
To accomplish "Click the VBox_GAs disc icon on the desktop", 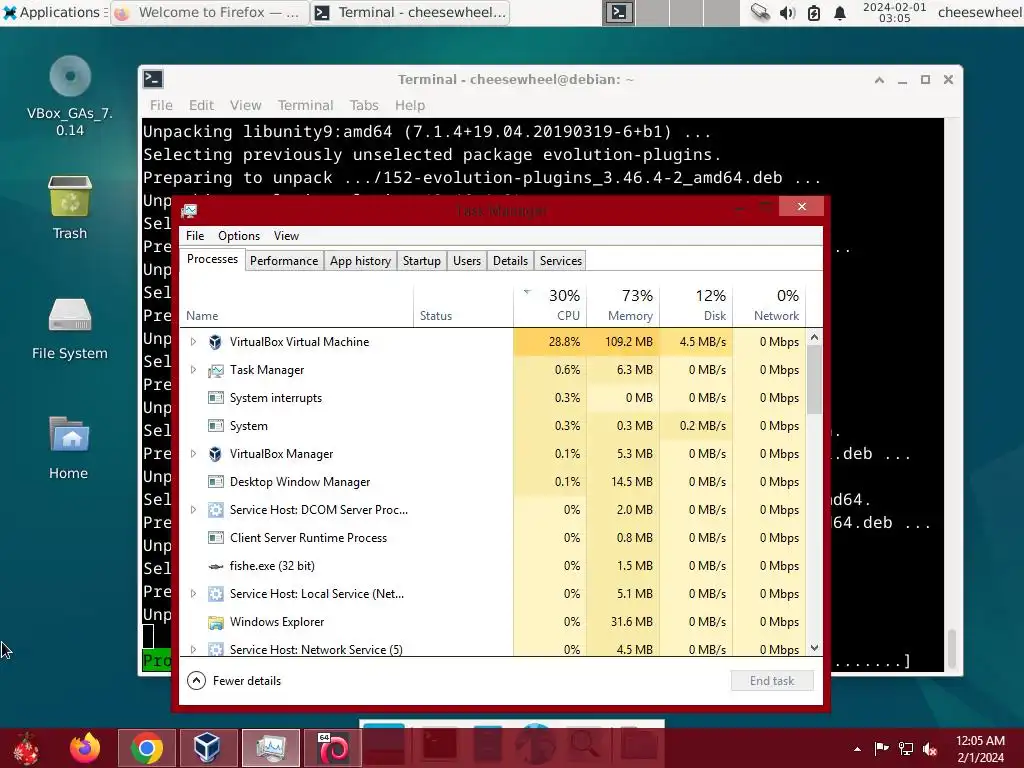I will [70, 76].
